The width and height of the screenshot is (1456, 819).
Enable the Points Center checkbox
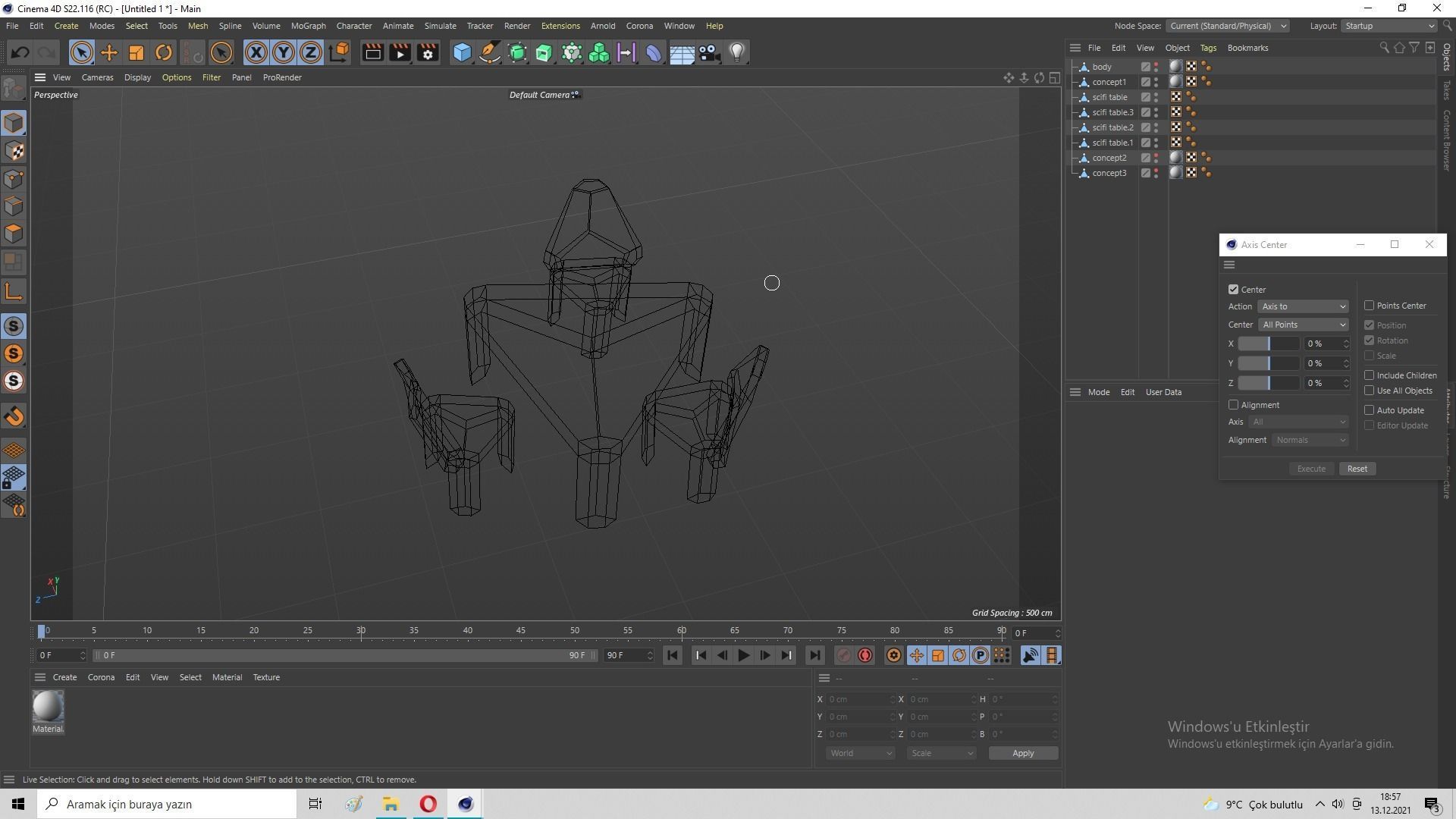1370,305
